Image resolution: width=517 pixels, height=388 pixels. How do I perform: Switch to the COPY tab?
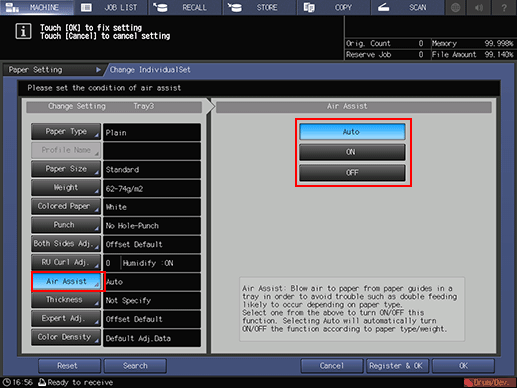[x=333, y=7]
